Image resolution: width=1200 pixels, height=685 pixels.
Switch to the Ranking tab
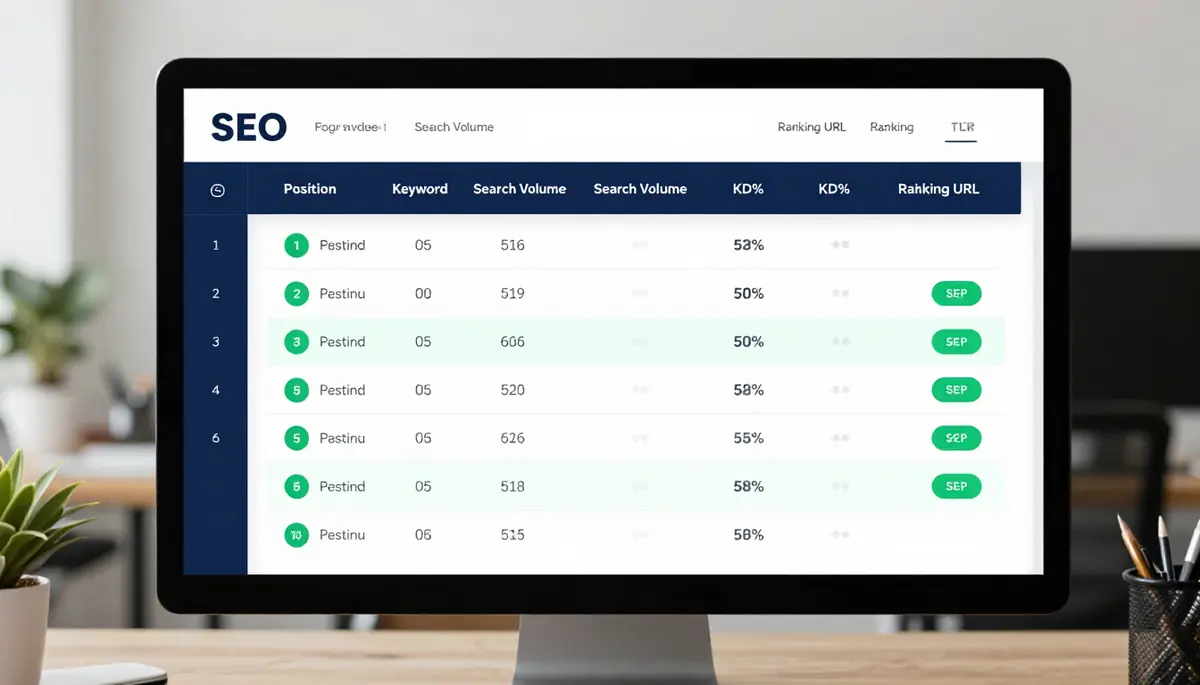tap(892, 127)
